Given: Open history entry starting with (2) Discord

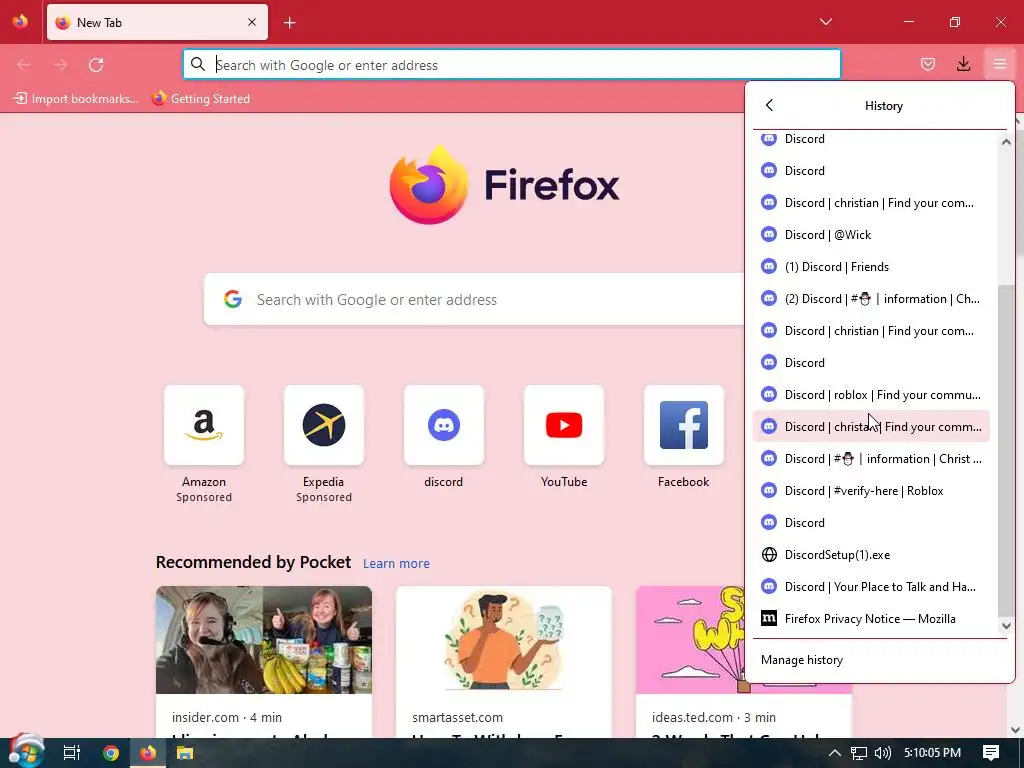Looking at the screenshot, I should point(871,298).
